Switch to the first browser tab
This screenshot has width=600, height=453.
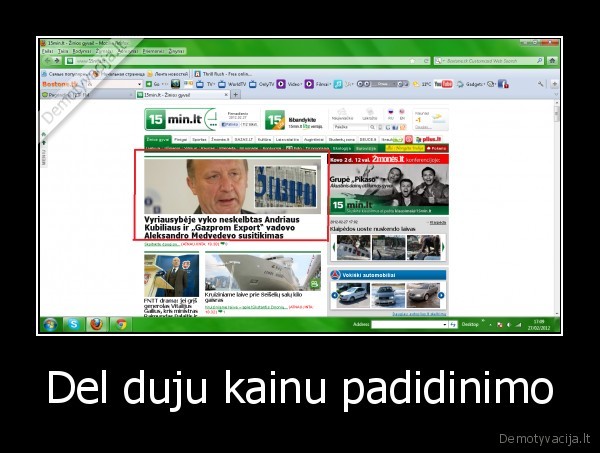[x=87, y=95]
